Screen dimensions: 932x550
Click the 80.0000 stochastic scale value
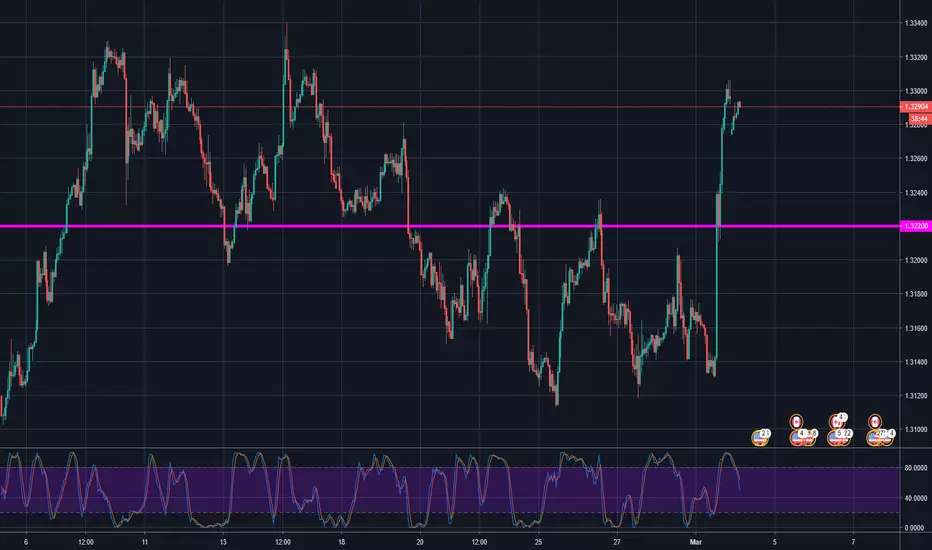pos(916,468)
